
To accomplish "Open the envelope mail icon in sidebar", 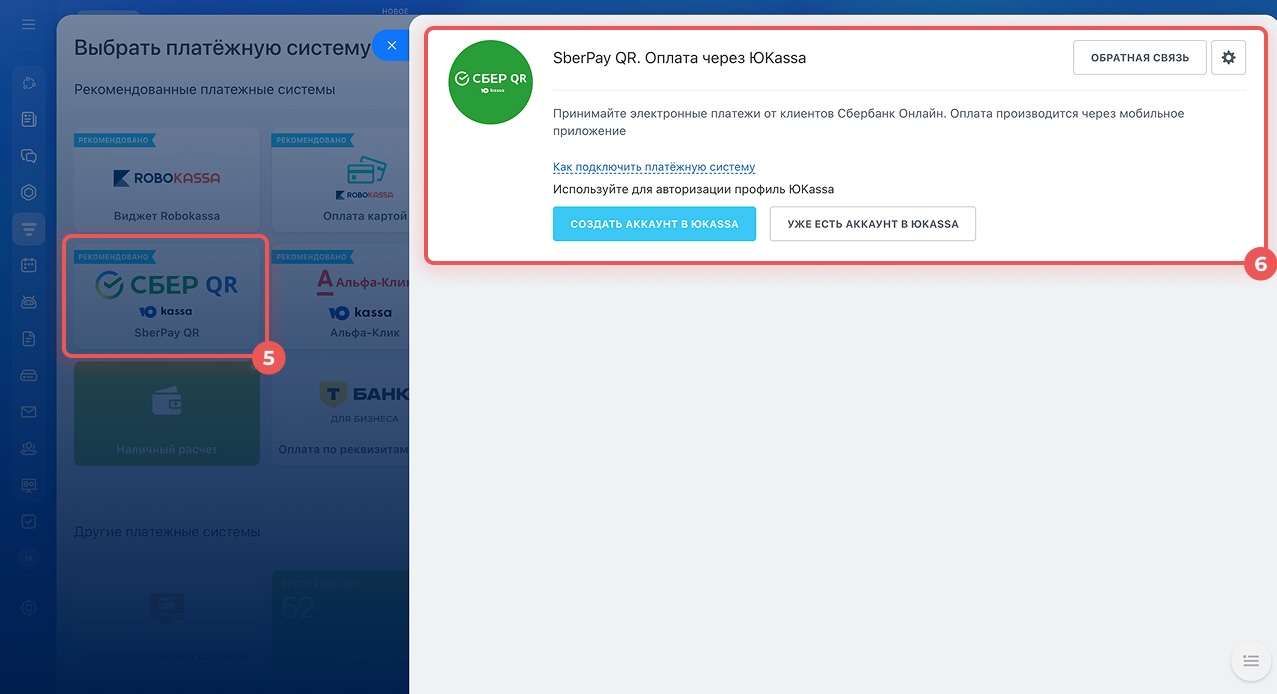I will [x=28, y=411].
